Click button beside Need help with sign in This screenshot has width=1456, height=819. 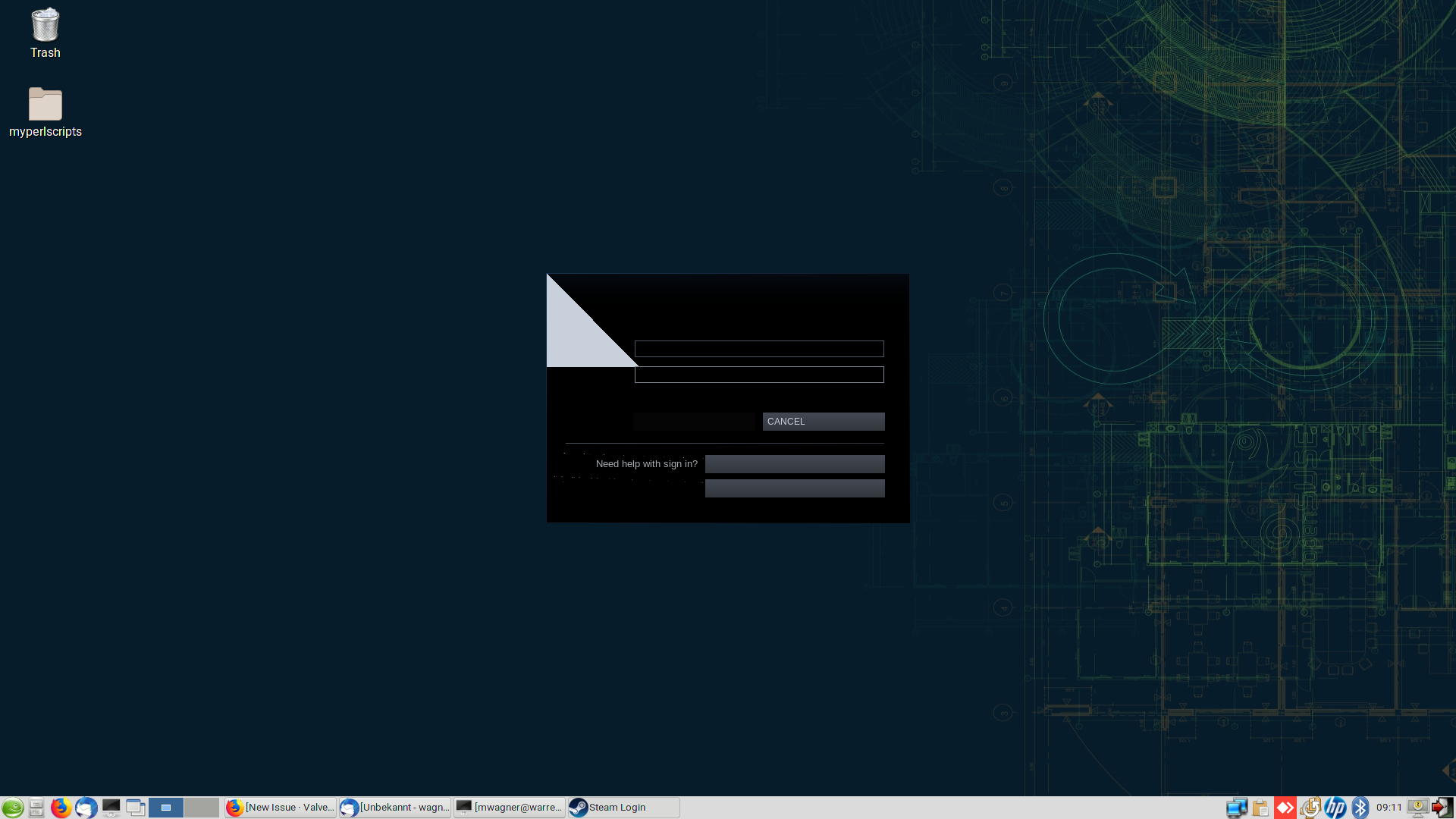794,464
